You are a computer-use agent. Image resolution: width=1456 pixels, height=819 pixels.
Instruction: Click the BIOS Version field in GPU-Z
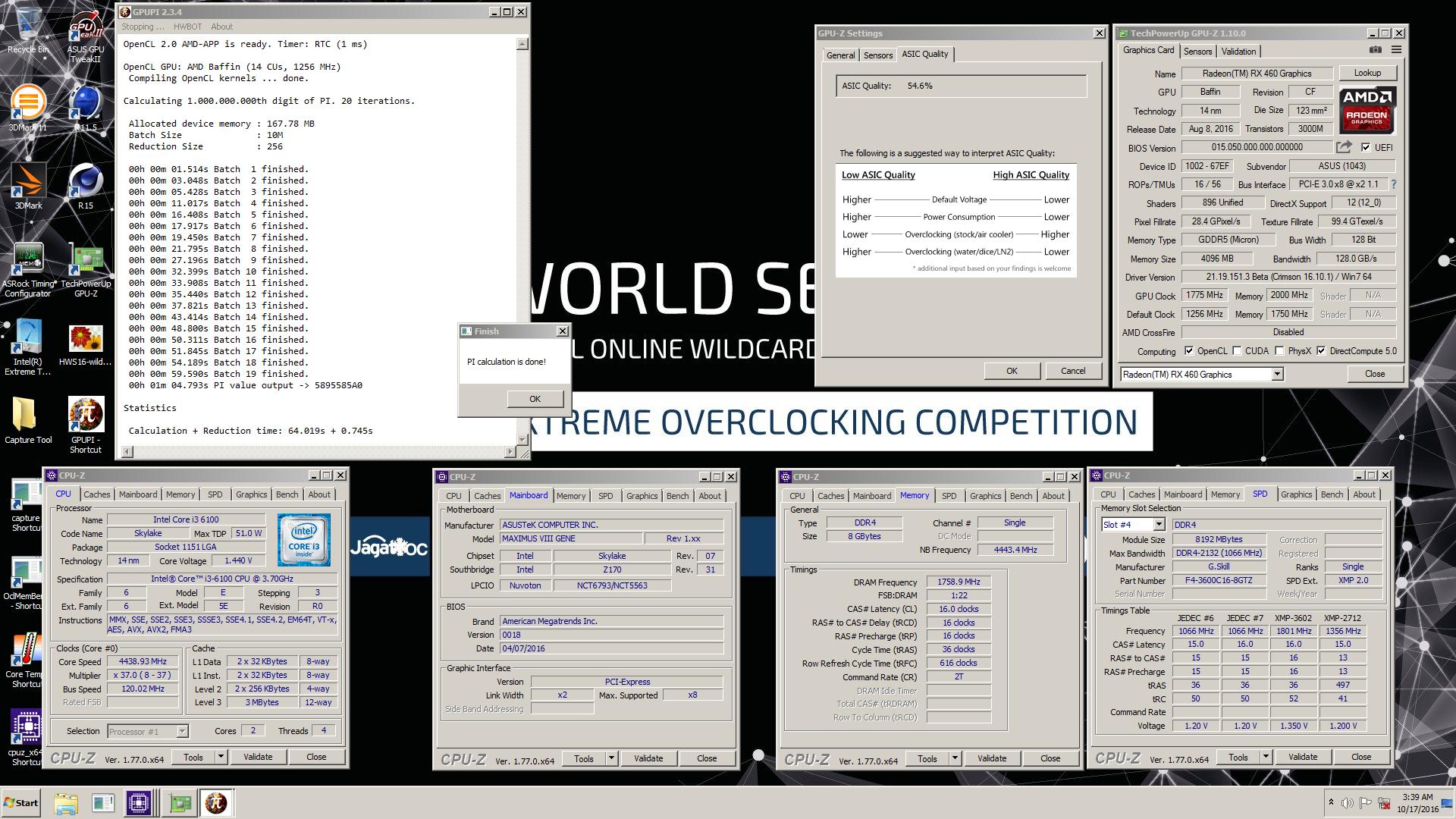[1257, 147]
